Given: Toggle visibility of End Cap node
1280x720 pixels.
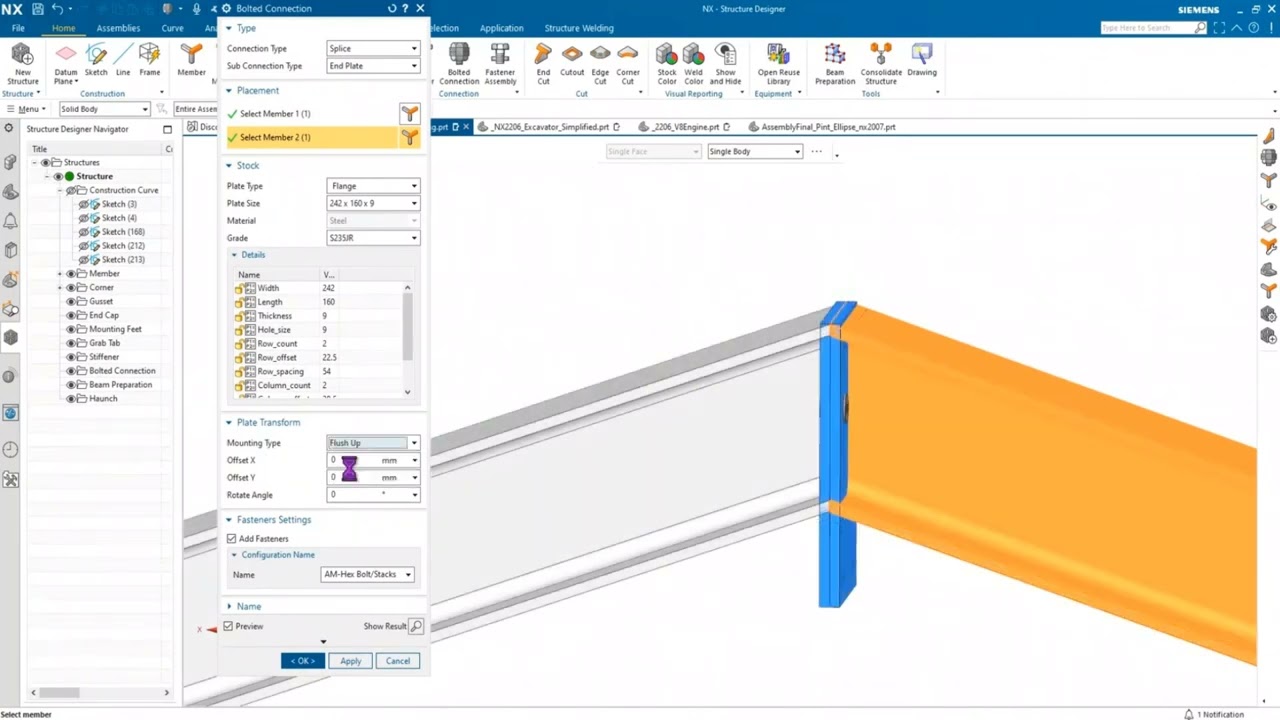Looking at the screenshot, I should pyautogui.click(x=71, y=315).
